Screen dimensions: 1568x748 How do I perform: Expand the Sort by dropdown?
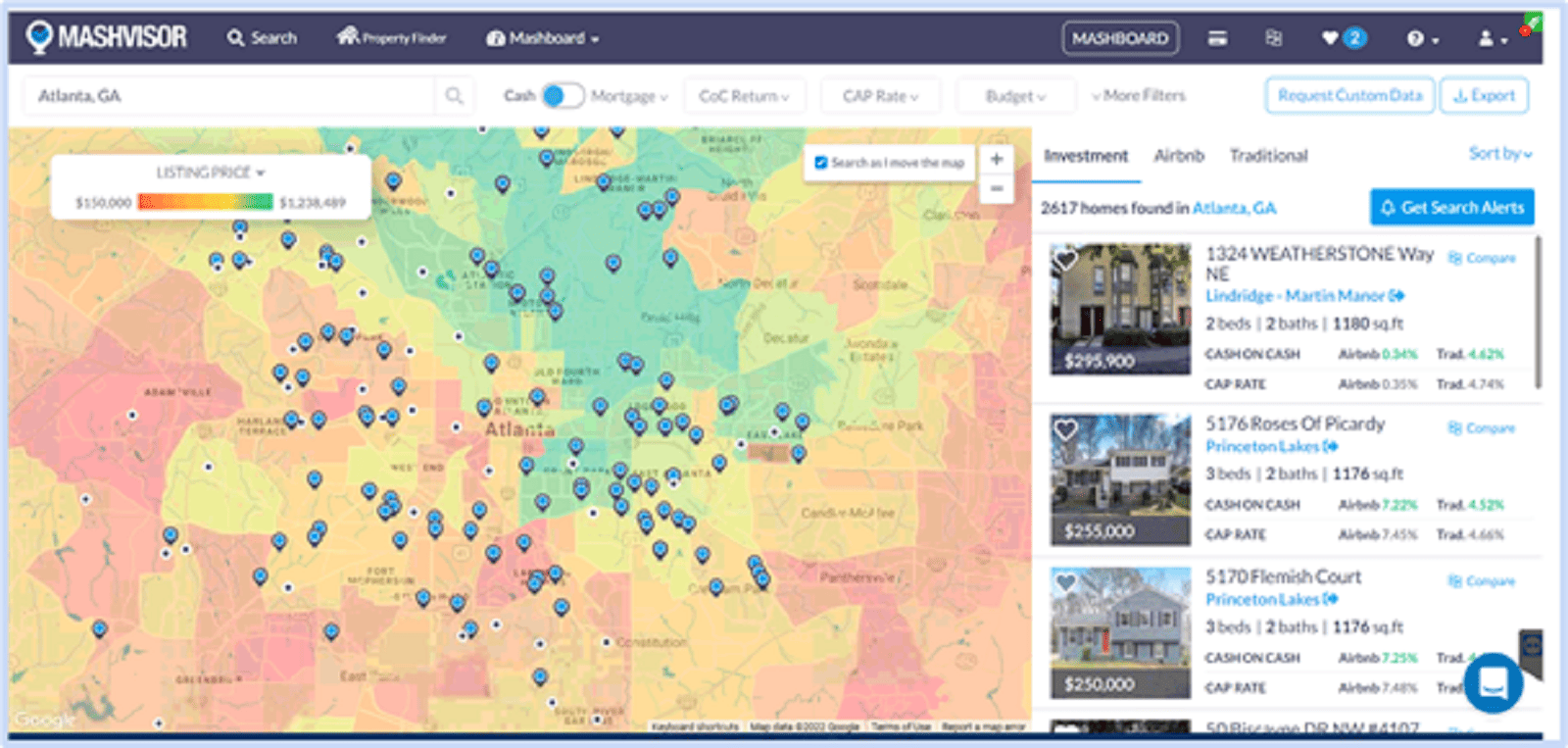pyautogui.click(x=1499, y=154)
